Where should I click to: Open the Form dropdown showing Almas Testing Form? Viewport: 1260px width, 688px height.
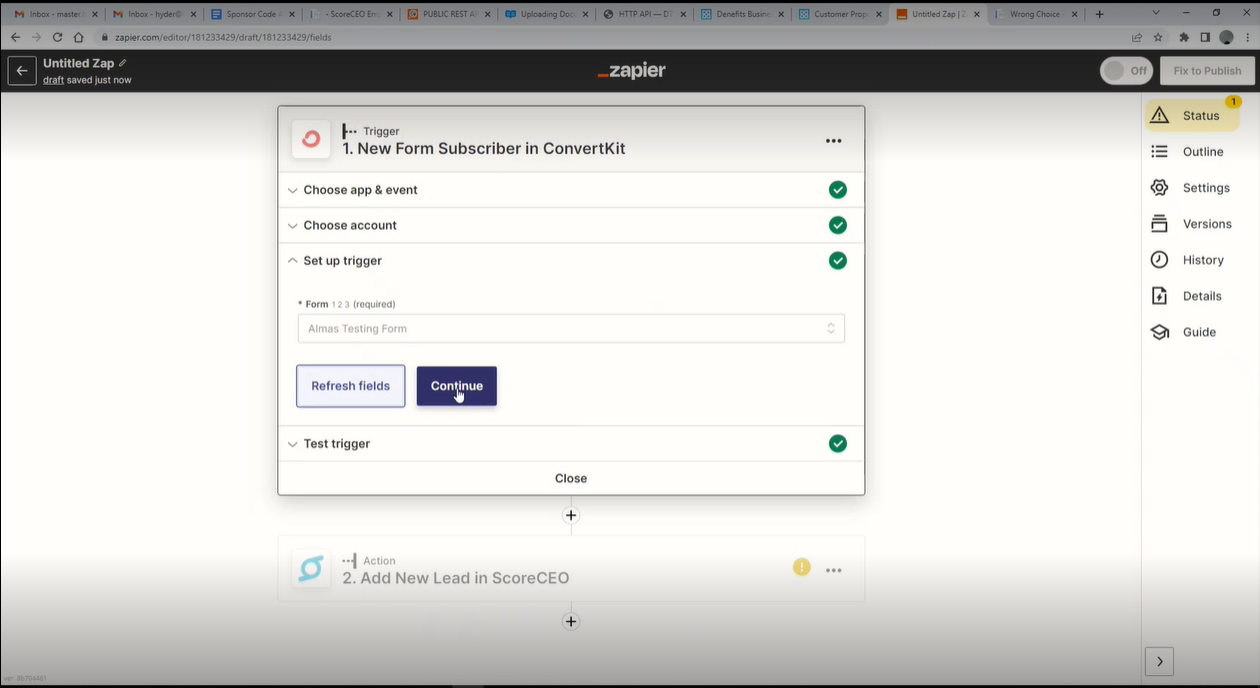(571, 328)
